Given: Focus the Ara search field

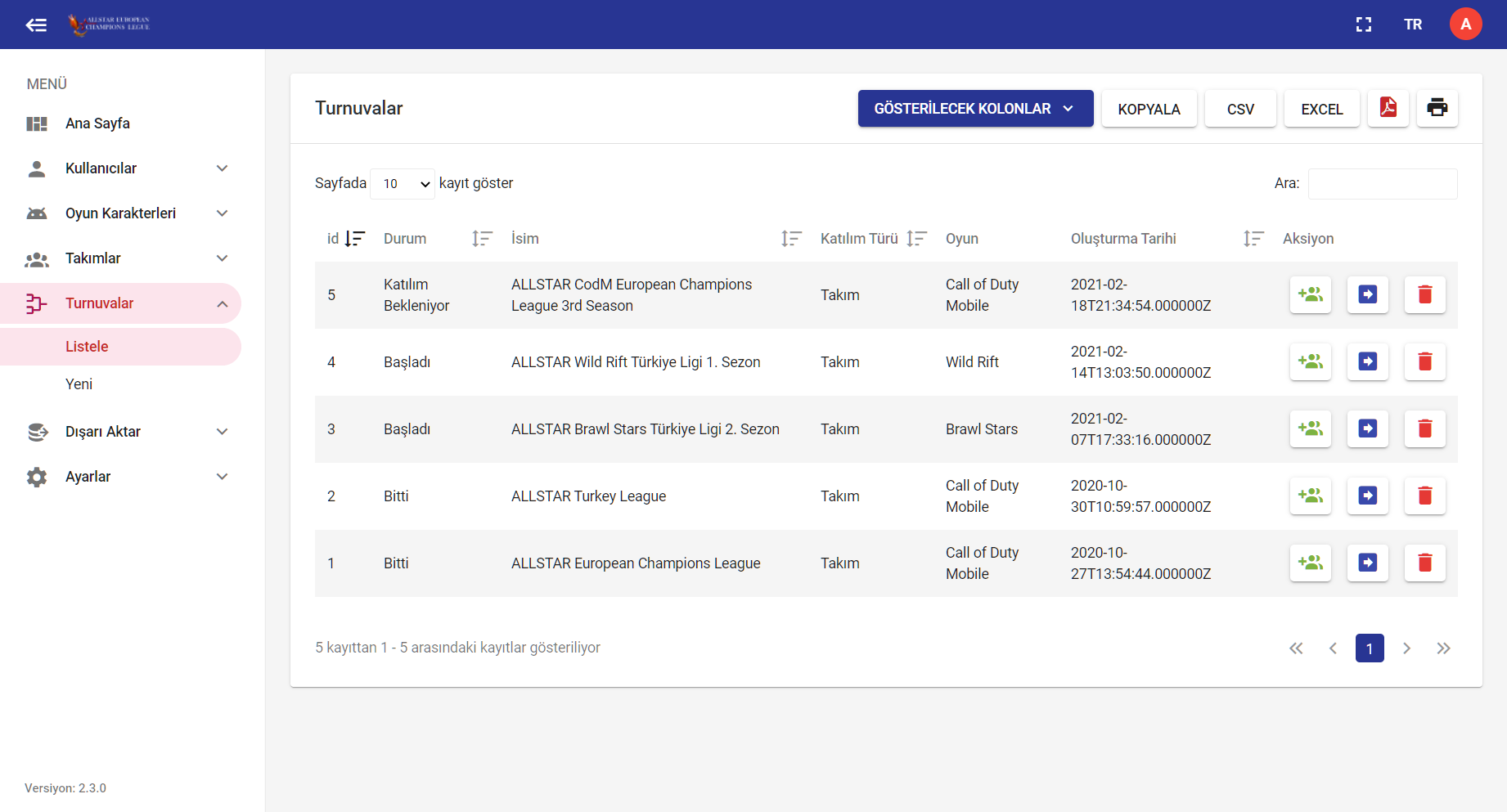Looking at the screenshot, I should point(1383,183).
